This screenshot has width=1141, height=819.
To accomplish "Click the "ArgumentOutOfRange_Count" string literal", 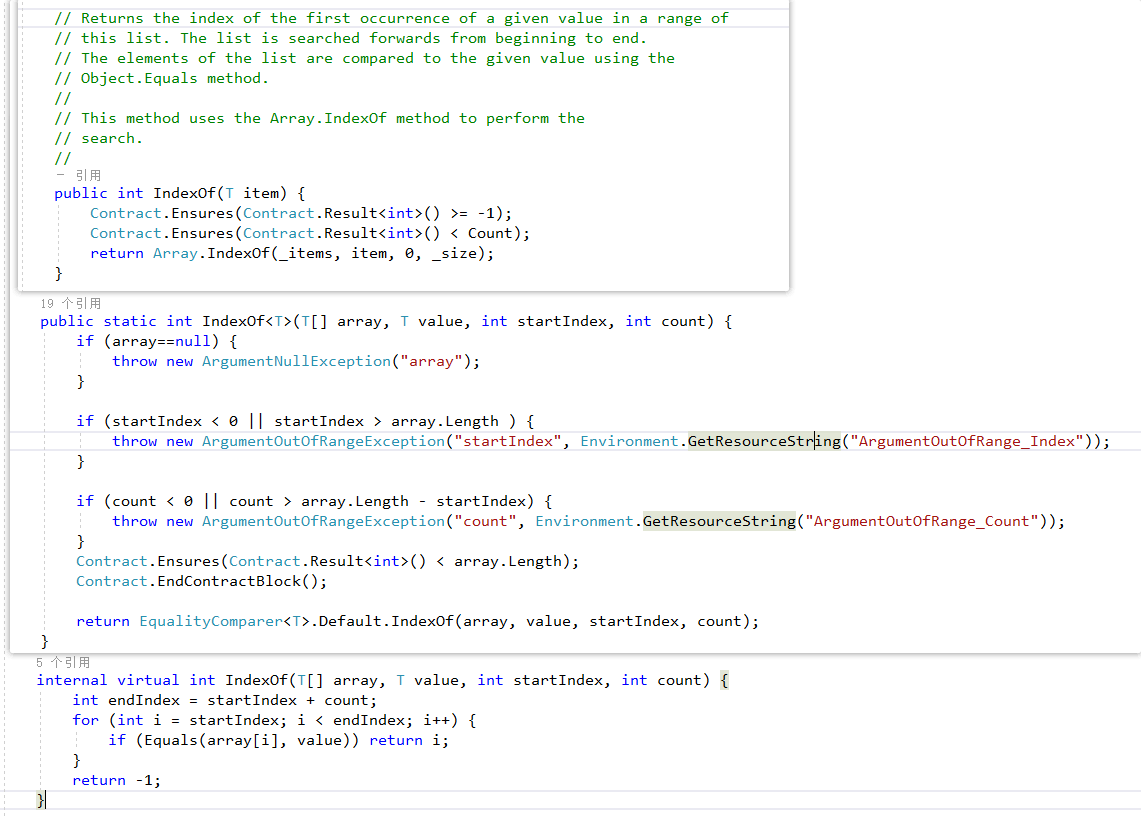I will coord(922,521).
